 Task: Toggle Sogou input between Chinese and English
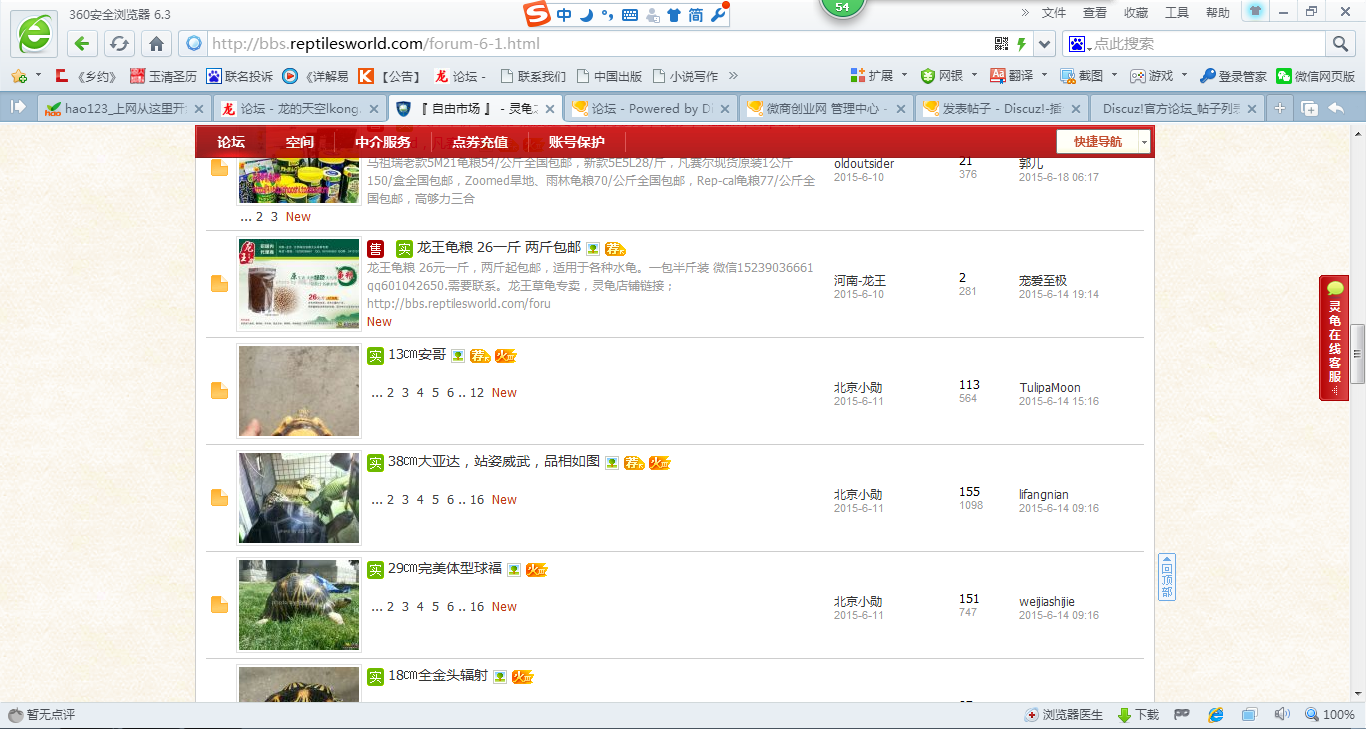point(566,15)
